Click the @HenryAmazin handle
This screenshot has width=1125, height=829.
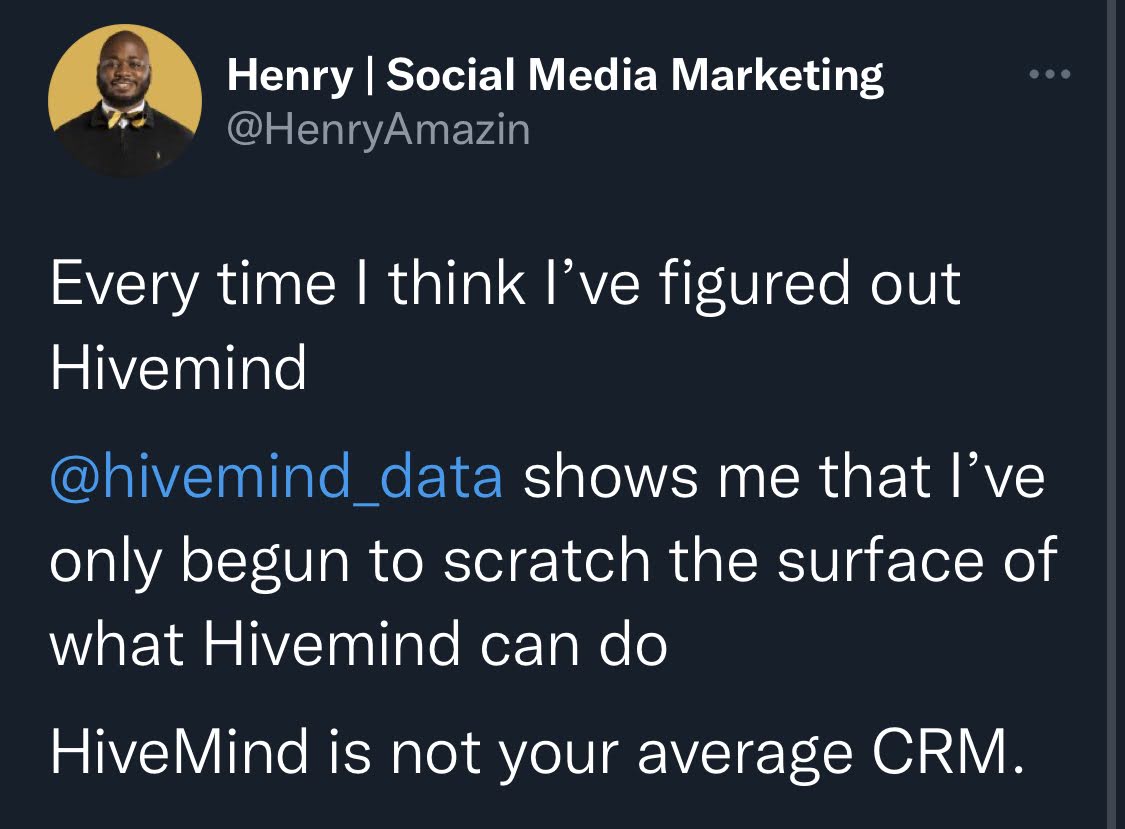point(378,130)
